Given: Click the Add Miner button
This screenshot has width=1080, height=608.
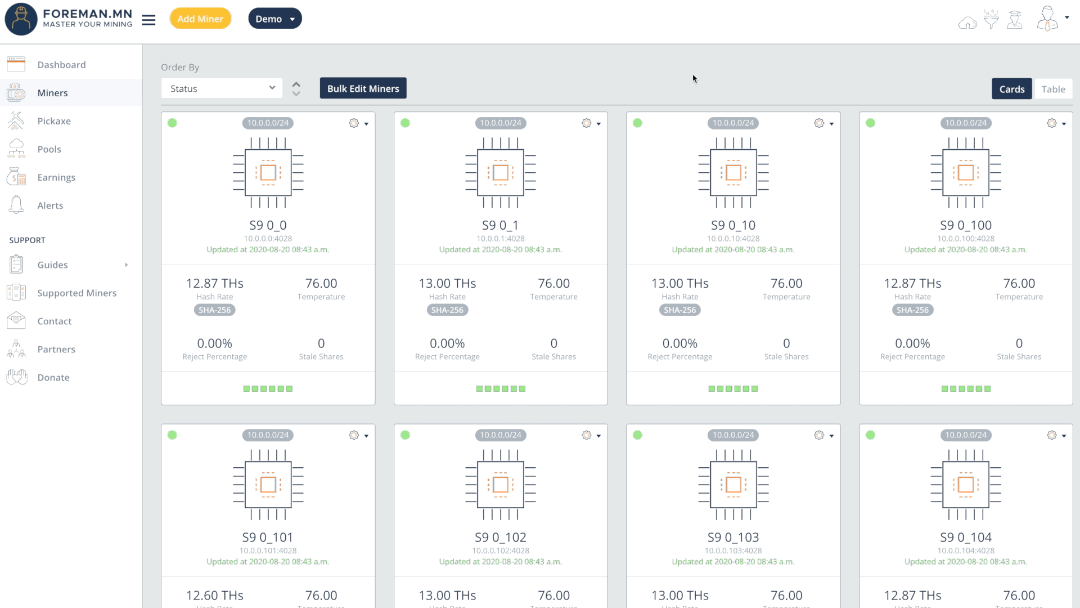Looking at the screenshot, I should (x=200, y=19).
